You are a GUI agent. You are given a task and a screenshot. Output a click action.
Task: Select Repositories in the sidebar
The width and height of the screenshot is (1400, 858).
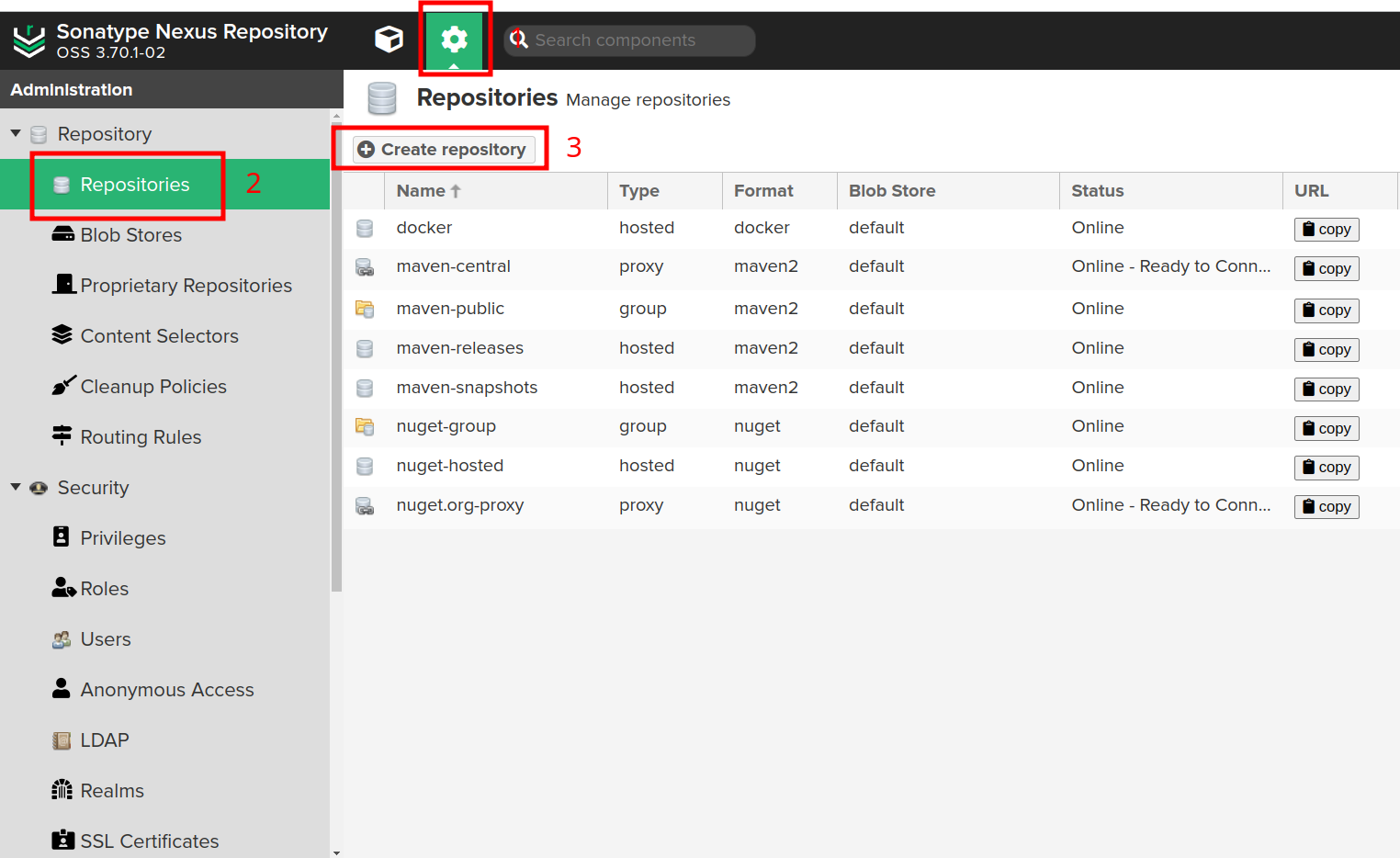[x=164, y=185]
